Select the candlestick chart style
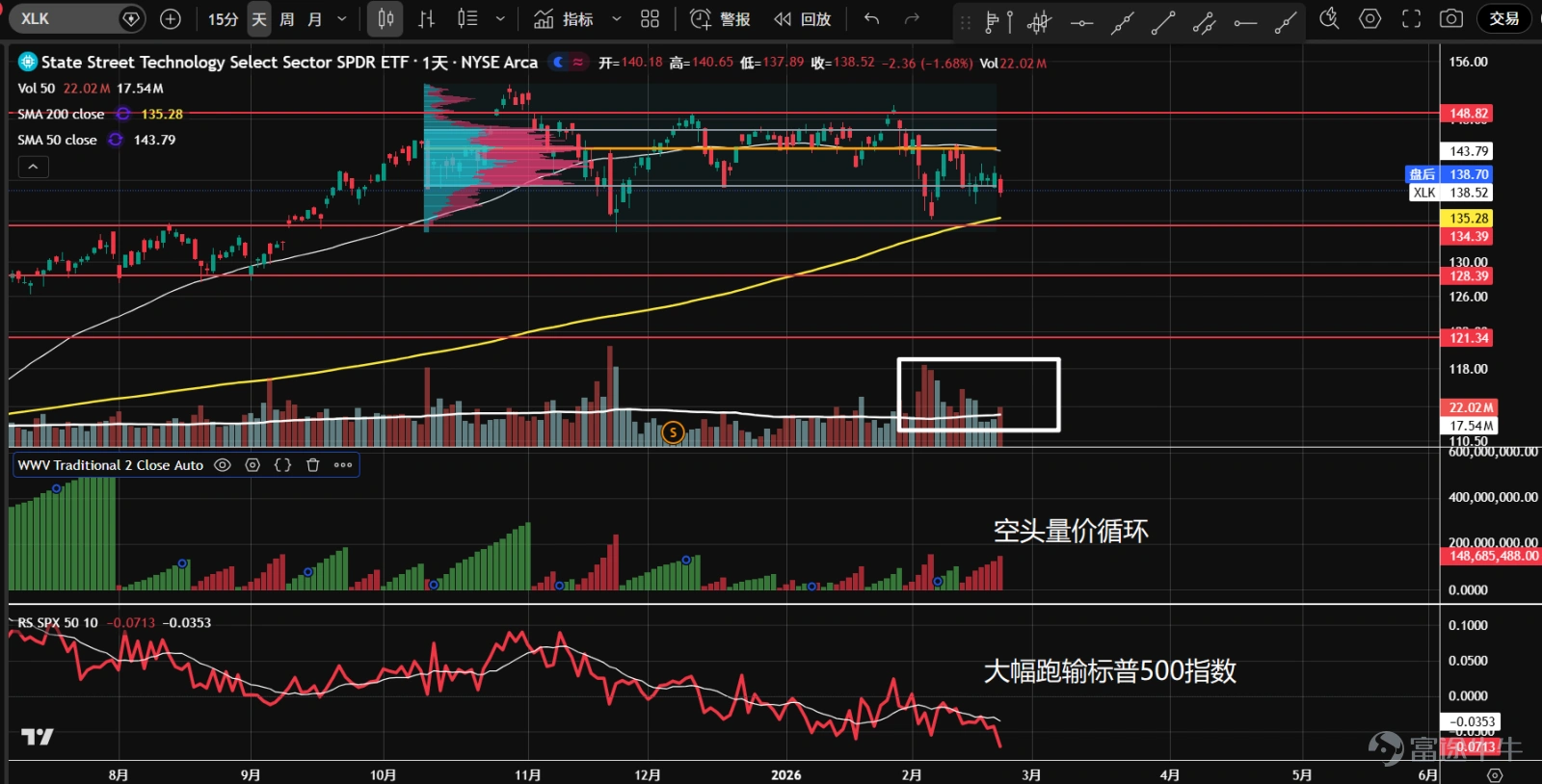 [385, 19]
